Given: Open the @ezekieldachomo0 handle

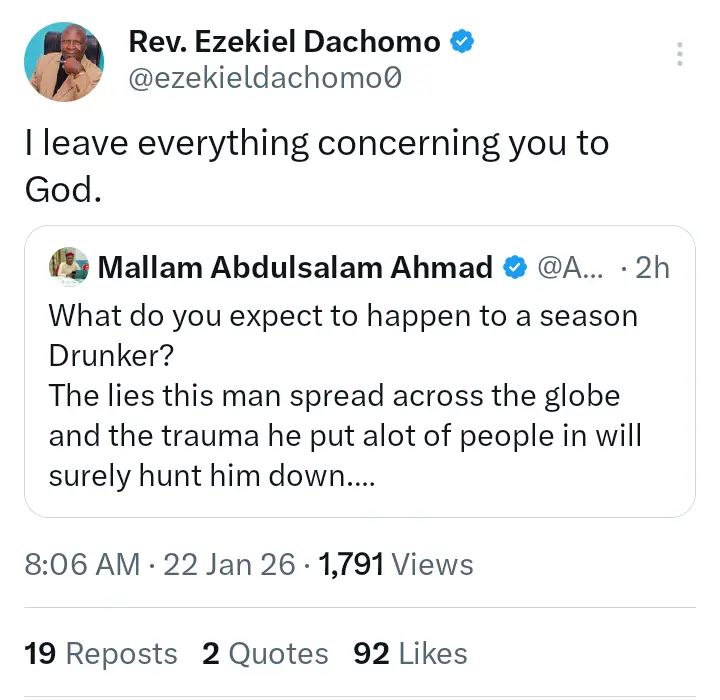Looking at the screenshot, I should point(266,77).
